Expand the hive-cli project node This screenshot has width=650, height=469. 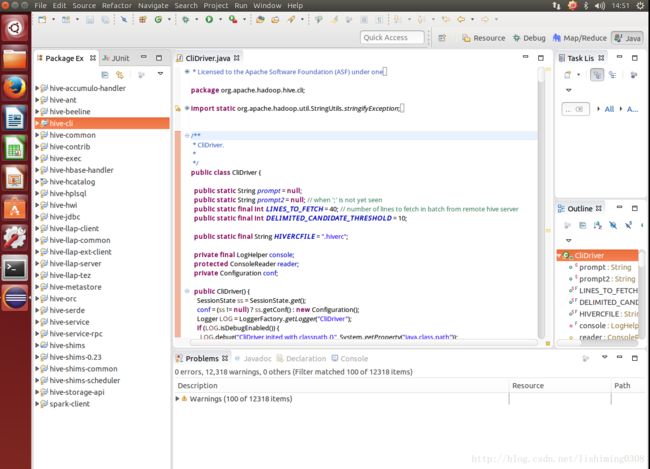[37, 123]
